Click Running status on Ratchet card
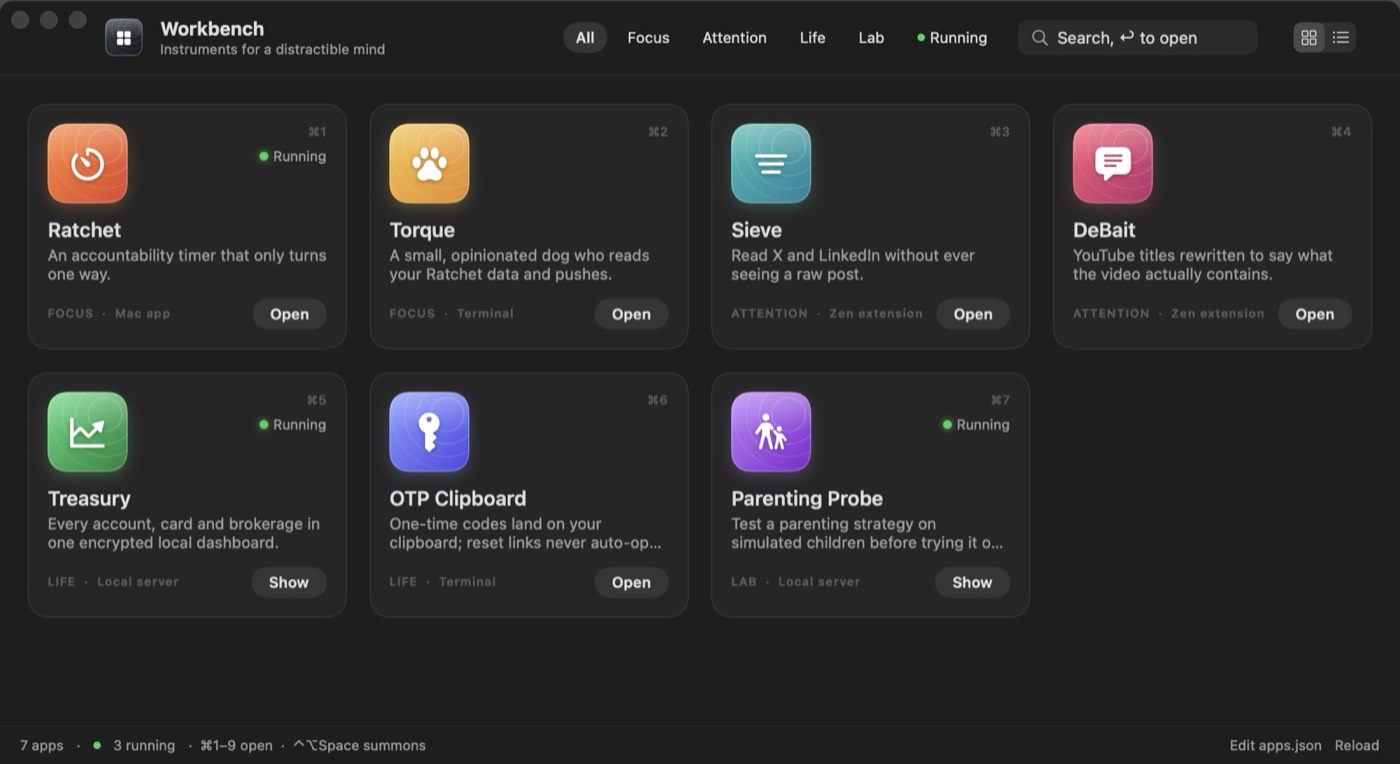 tap(293, 156)
